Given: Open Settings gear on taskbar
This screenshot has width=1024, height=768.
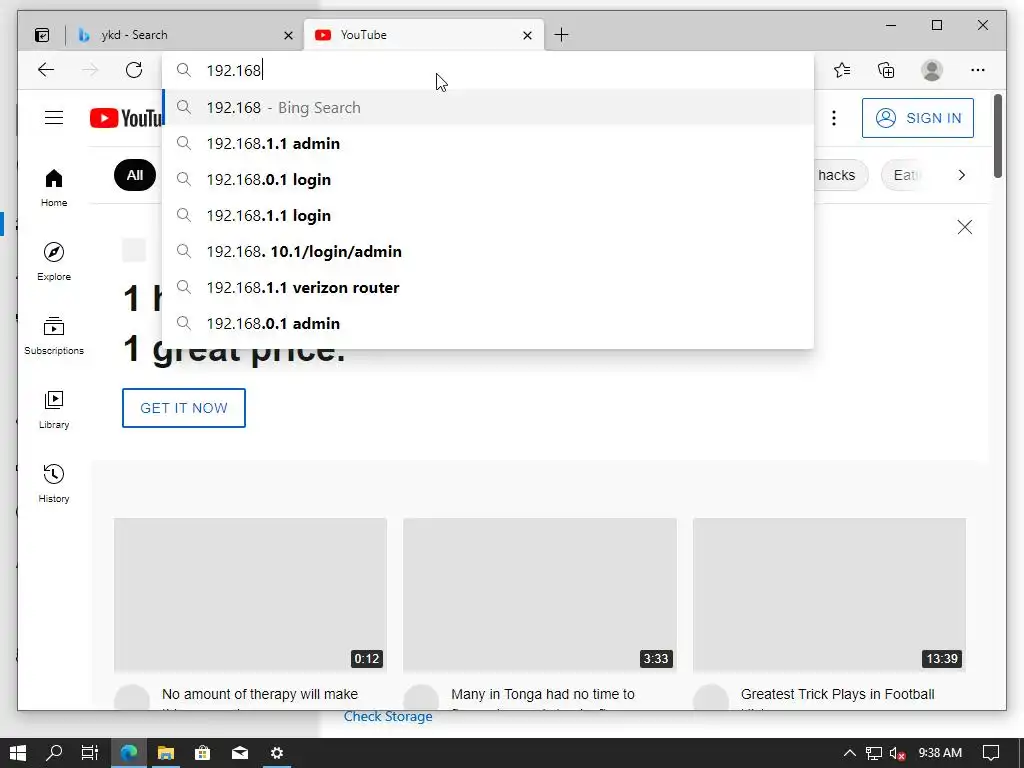Looking at the screenshot, I should click(277, 753).
